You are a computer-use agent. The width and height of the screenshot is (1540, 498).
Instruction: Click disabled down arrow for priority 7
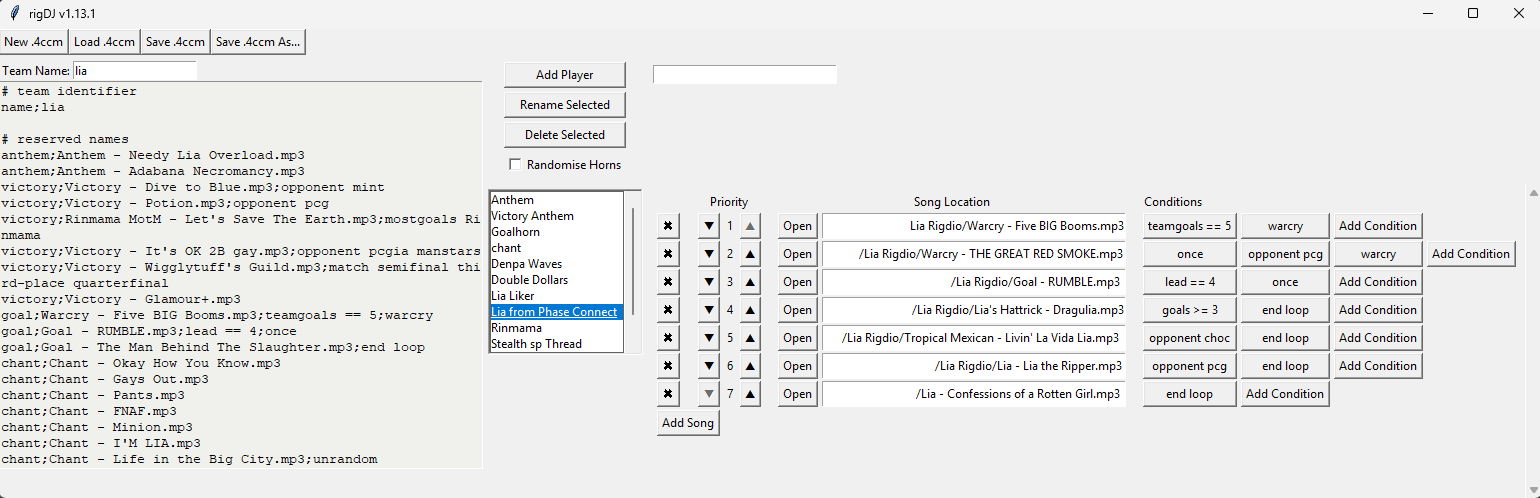tap(709, 394)
